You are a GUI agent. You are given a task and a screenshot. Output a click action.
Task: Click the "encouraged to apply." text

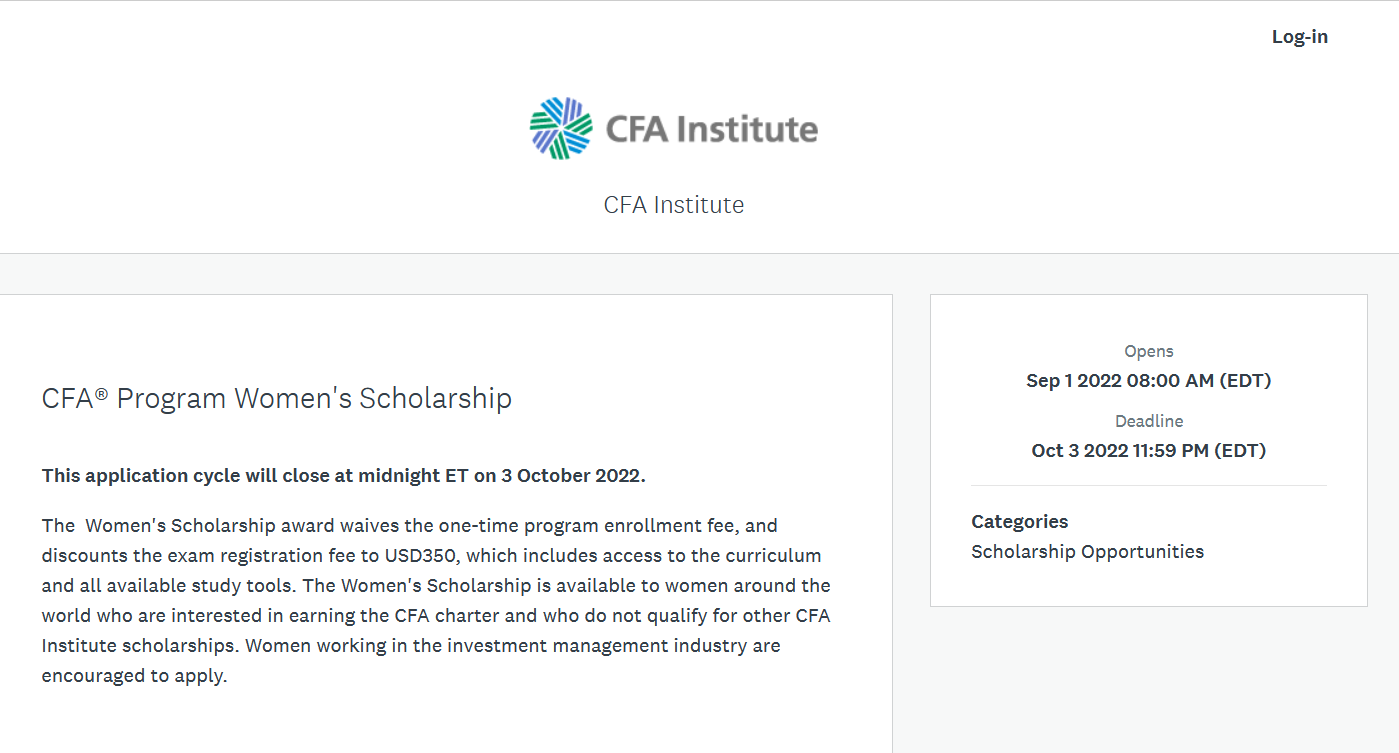(135, 676)
